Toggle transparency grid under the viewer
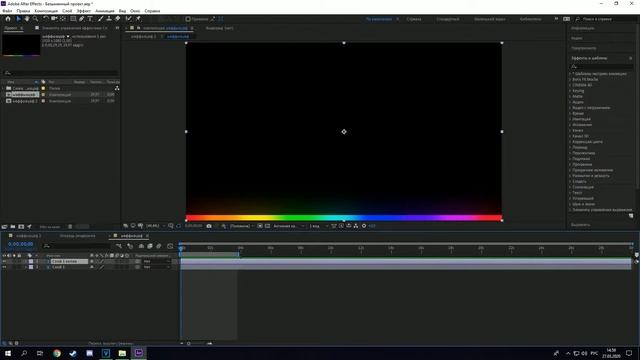The image size is (640, 360). pyautogui.click(x=267, y=226)
